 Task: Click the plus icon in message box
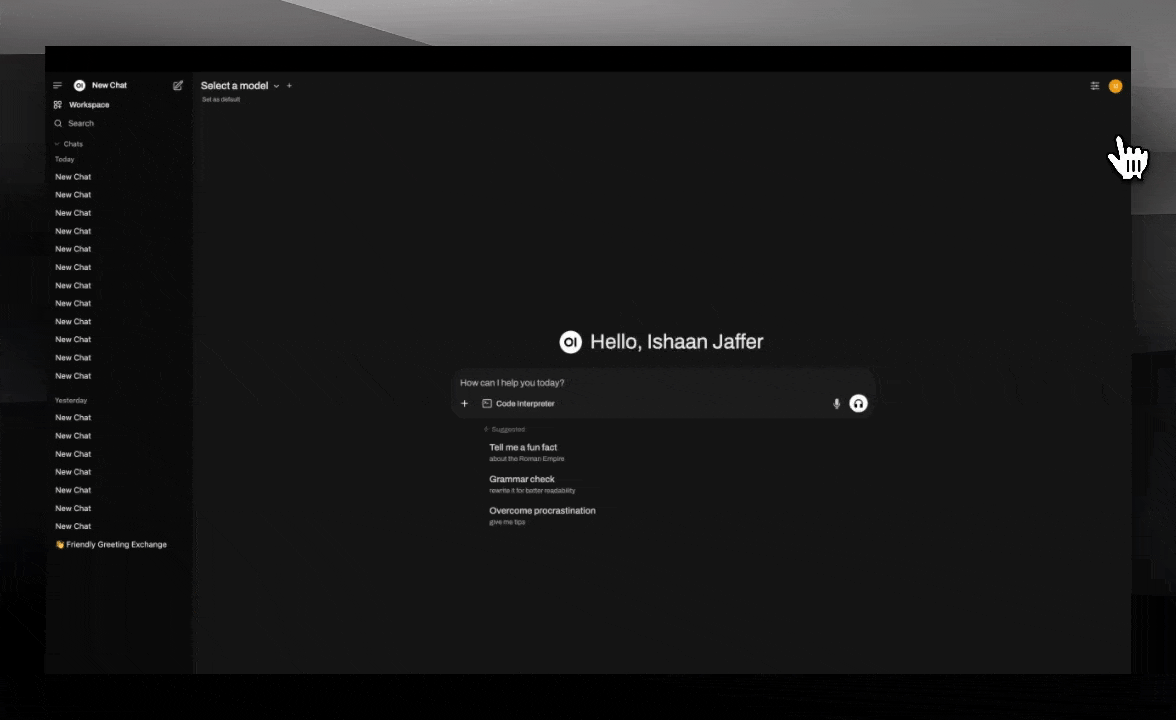(464, 404)
